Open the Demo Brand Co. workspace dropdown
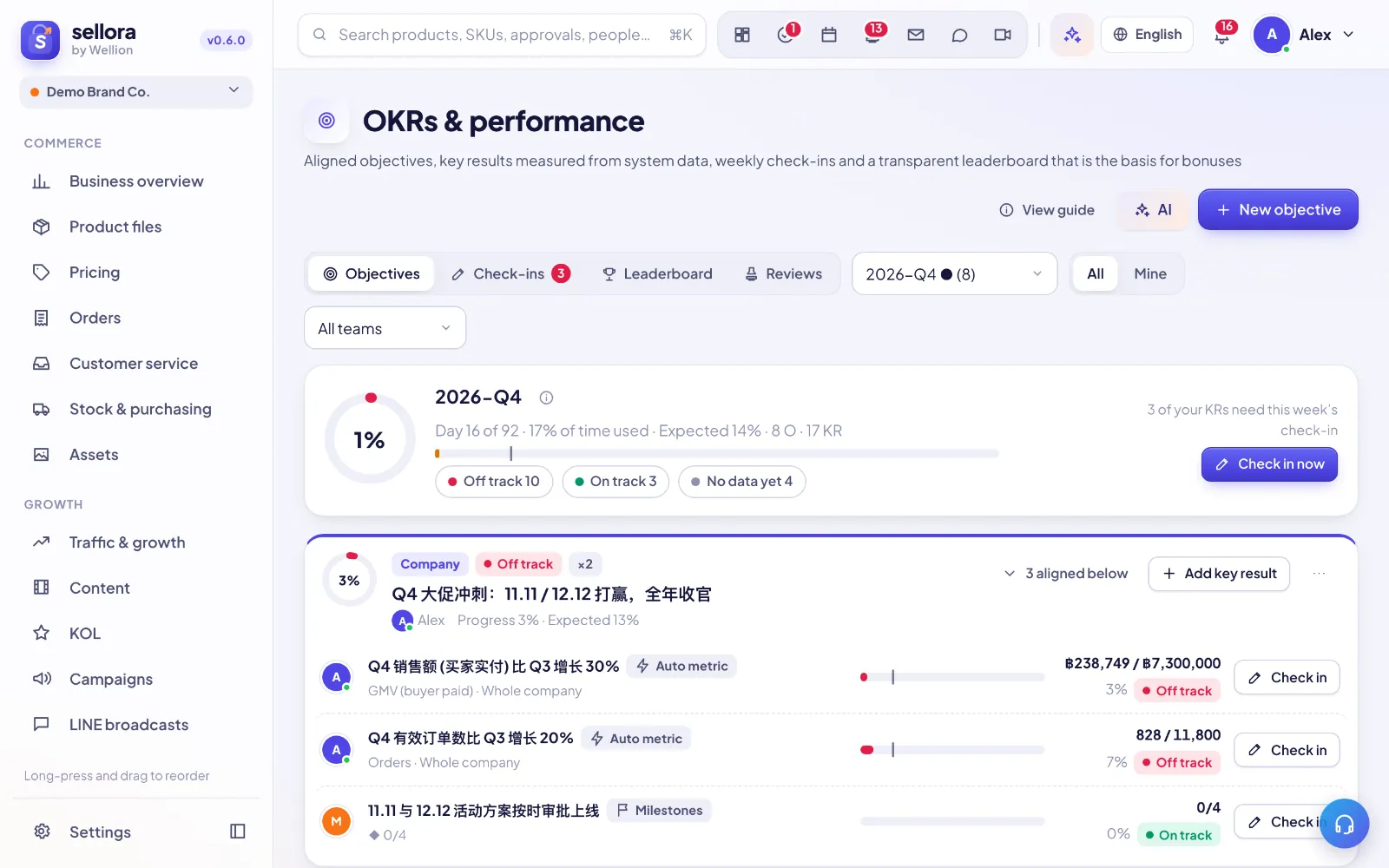Screen dimensions: 1389x868 coord(136,92)
